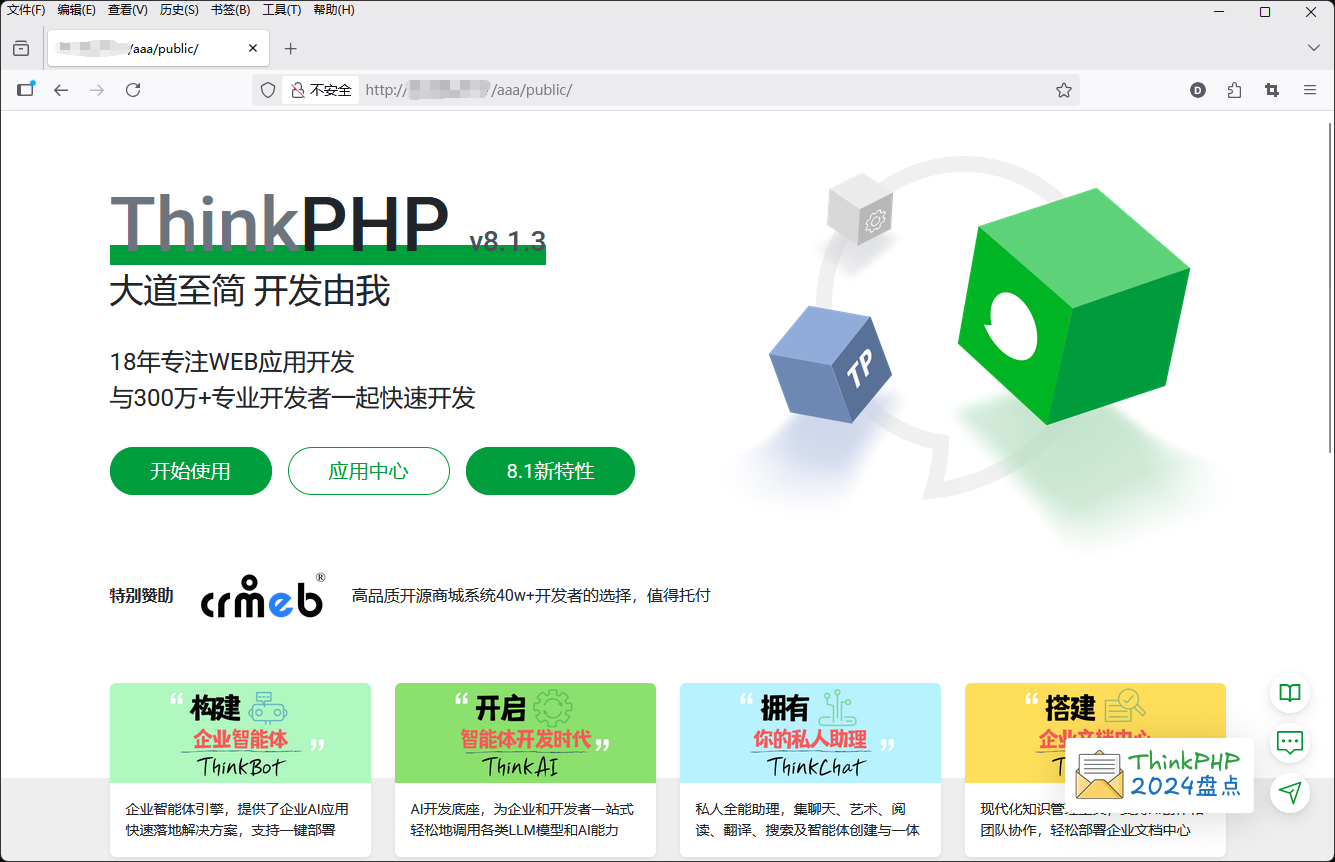This screenshot has height=862, width=1335.
Task: Open the 查看(V) menu
Action: (x=128, y=10)
